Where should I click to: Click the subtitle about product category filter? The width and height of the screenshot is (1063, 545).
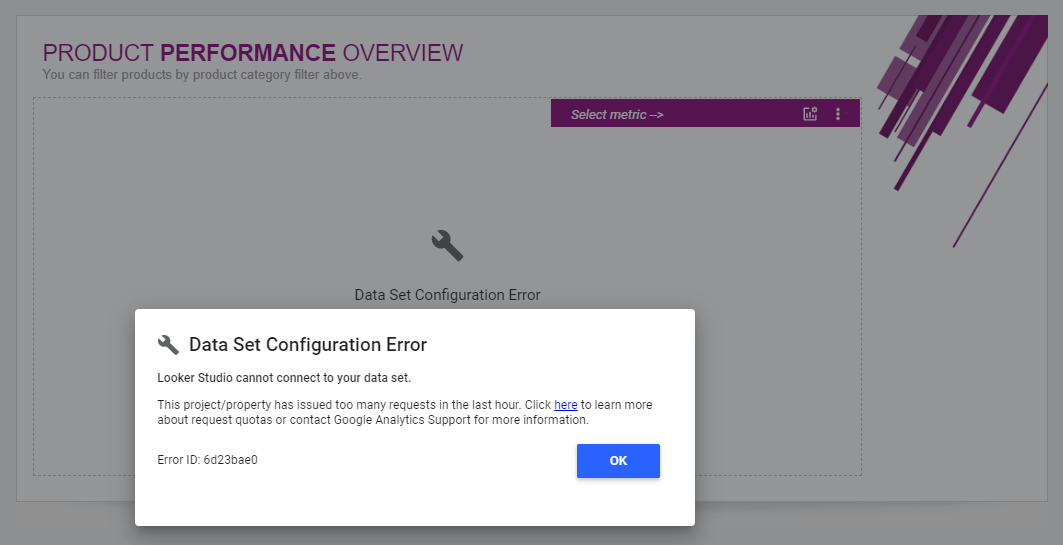pos(202,75)
